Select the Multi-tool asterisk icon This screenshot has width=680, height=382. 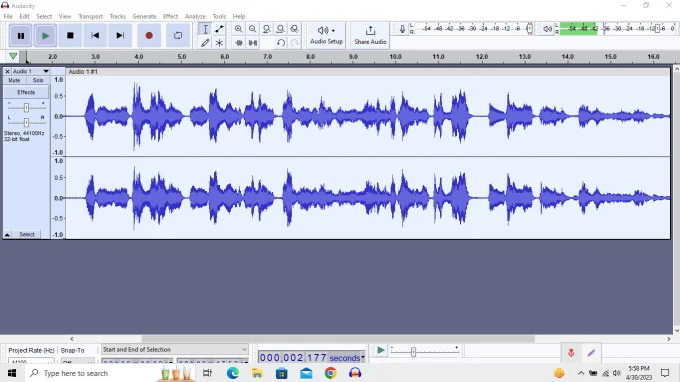tap(219, 43)
